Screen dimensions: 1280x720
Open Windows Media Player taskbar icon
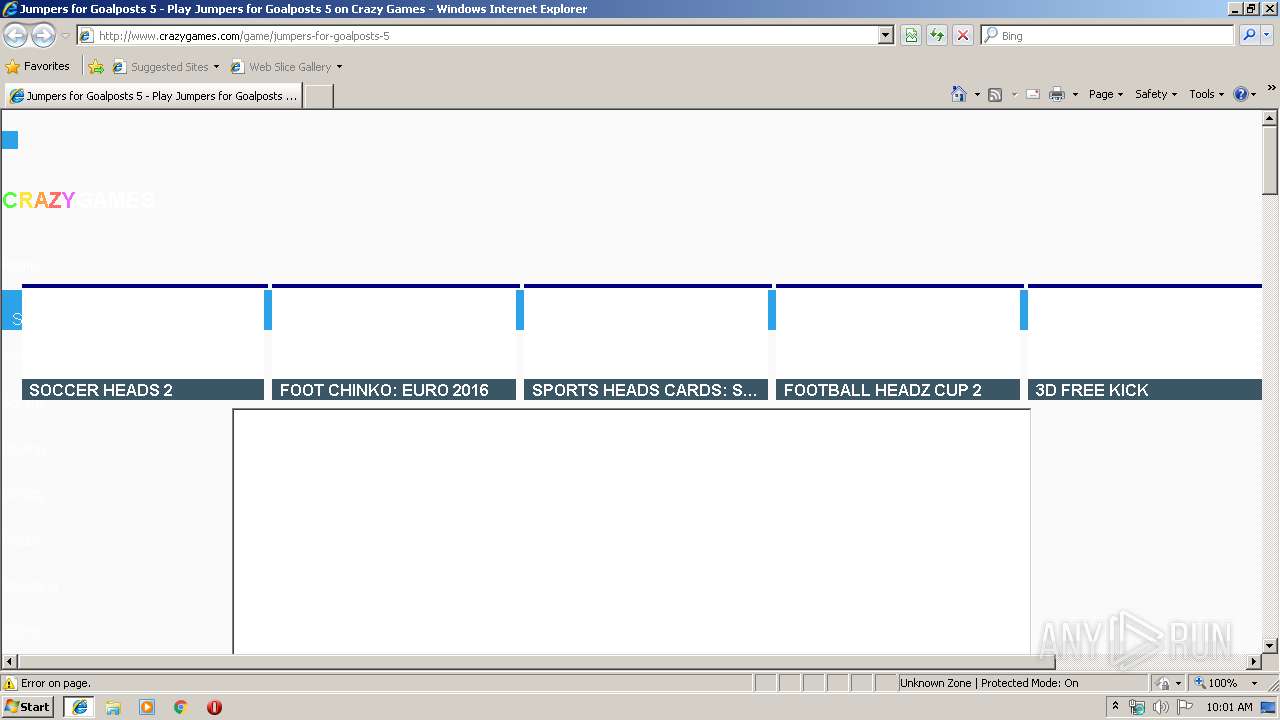coord(147,707)
